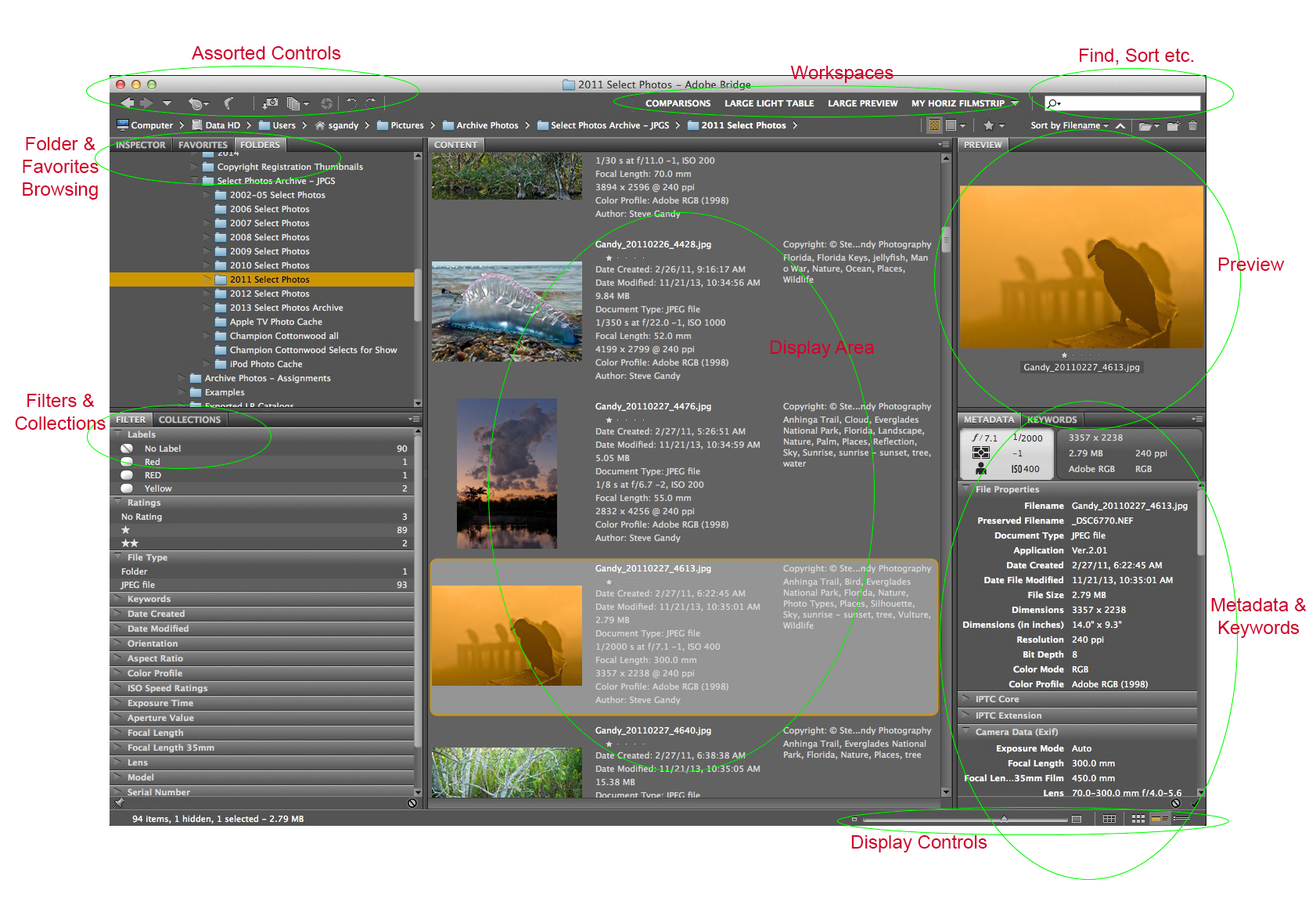Click the clear filter icon in Filter panel
Viewport: 1316px width, 901px height.
point(412,803)
